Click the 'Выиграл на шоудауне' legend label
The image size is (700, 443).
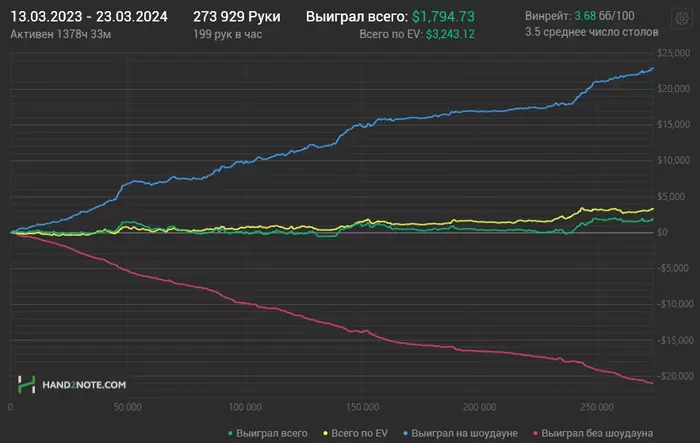tap(464, 433)
